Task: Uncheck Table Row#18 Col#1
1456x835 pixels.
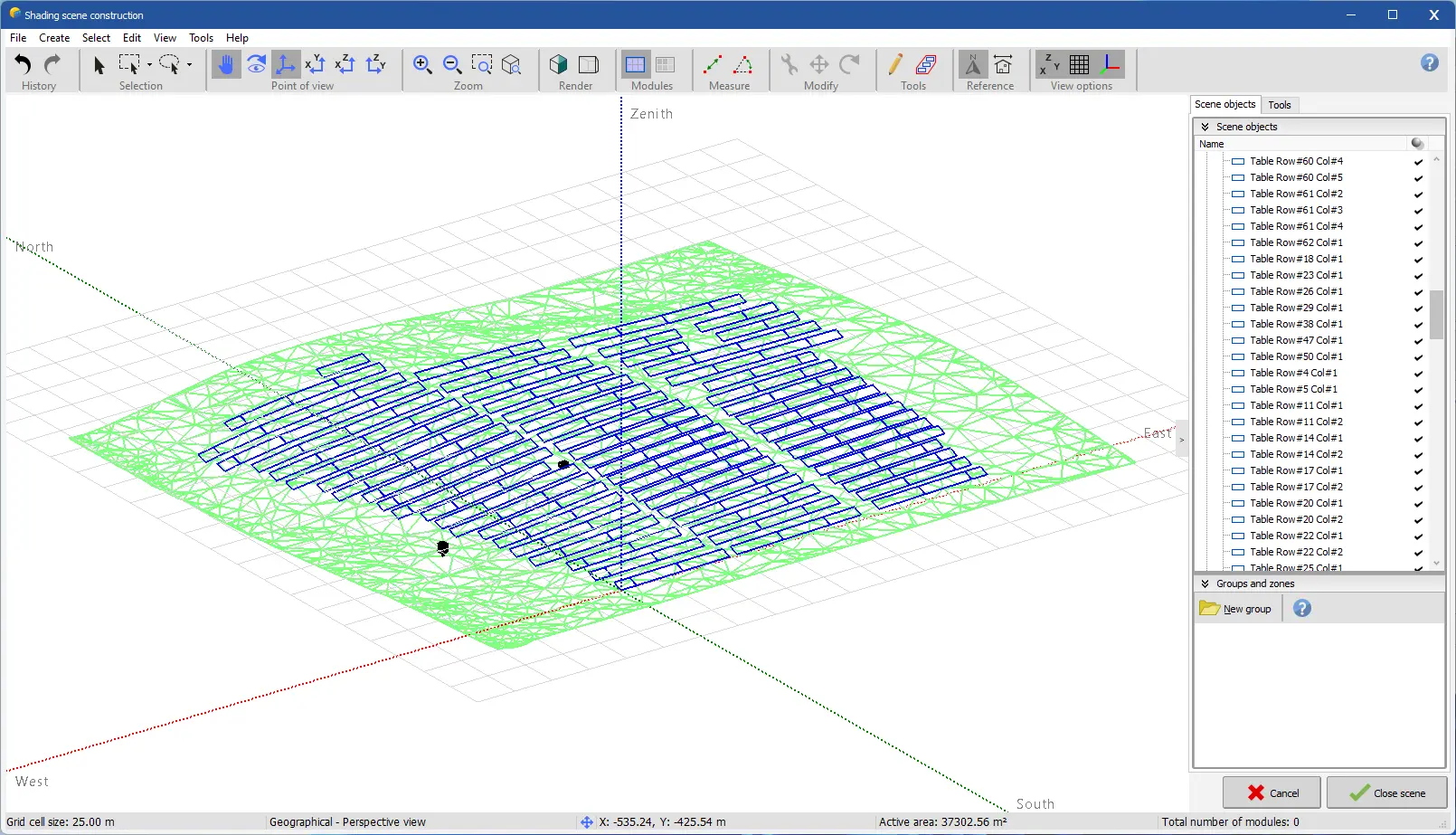Action: tap(1416, 259)
